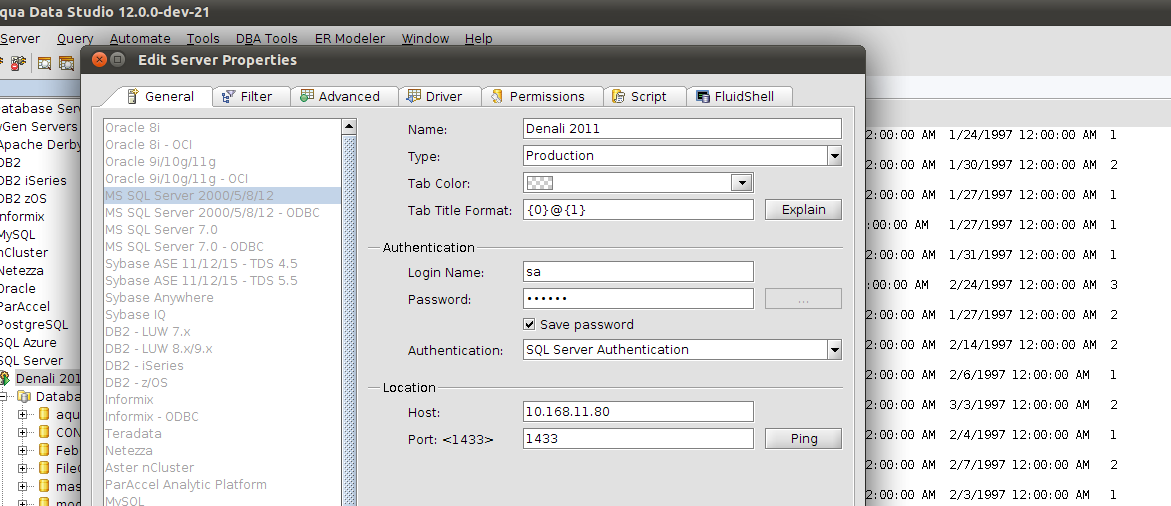Click the Denali 2011 server connection icon
The height and width of the screenshot is (506, 1171).
click(5, 379)
